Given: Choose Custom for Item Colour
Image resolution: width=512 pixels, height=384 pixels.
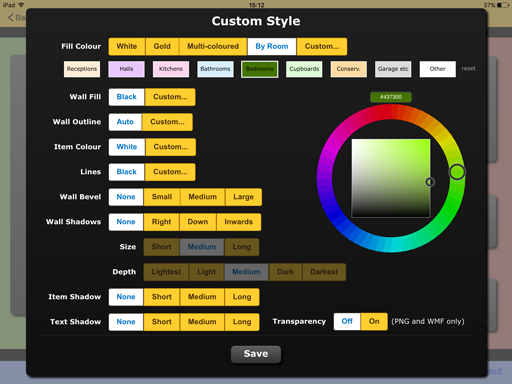Looking at the screenshot, I should (170, 147).
